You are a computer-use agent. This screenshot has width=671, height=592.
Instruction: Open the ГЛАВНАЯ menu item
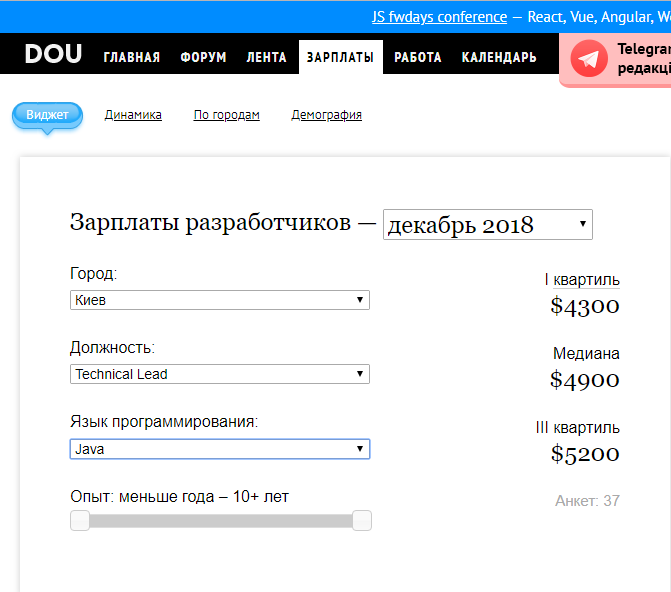132,57
